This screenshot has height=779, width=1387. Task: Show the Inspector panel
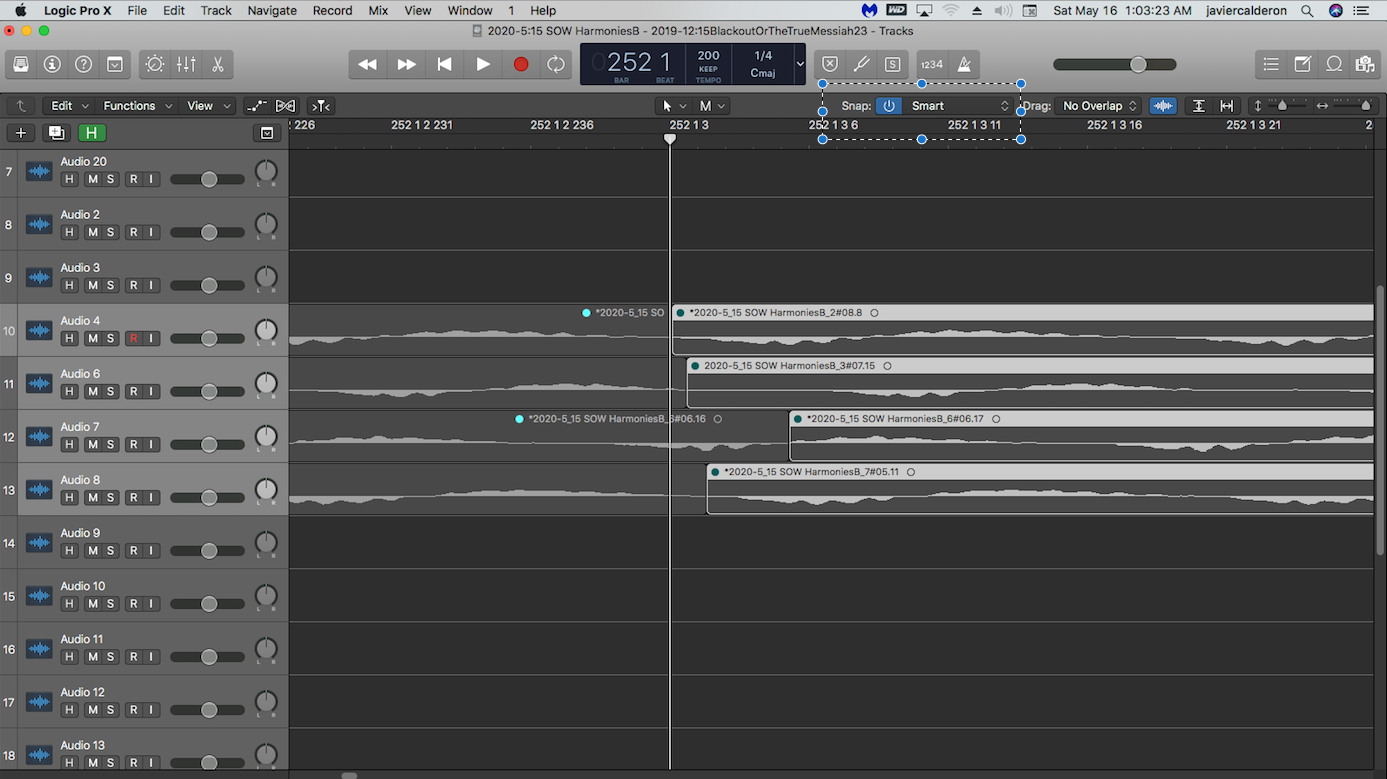[x=52, y=64]
